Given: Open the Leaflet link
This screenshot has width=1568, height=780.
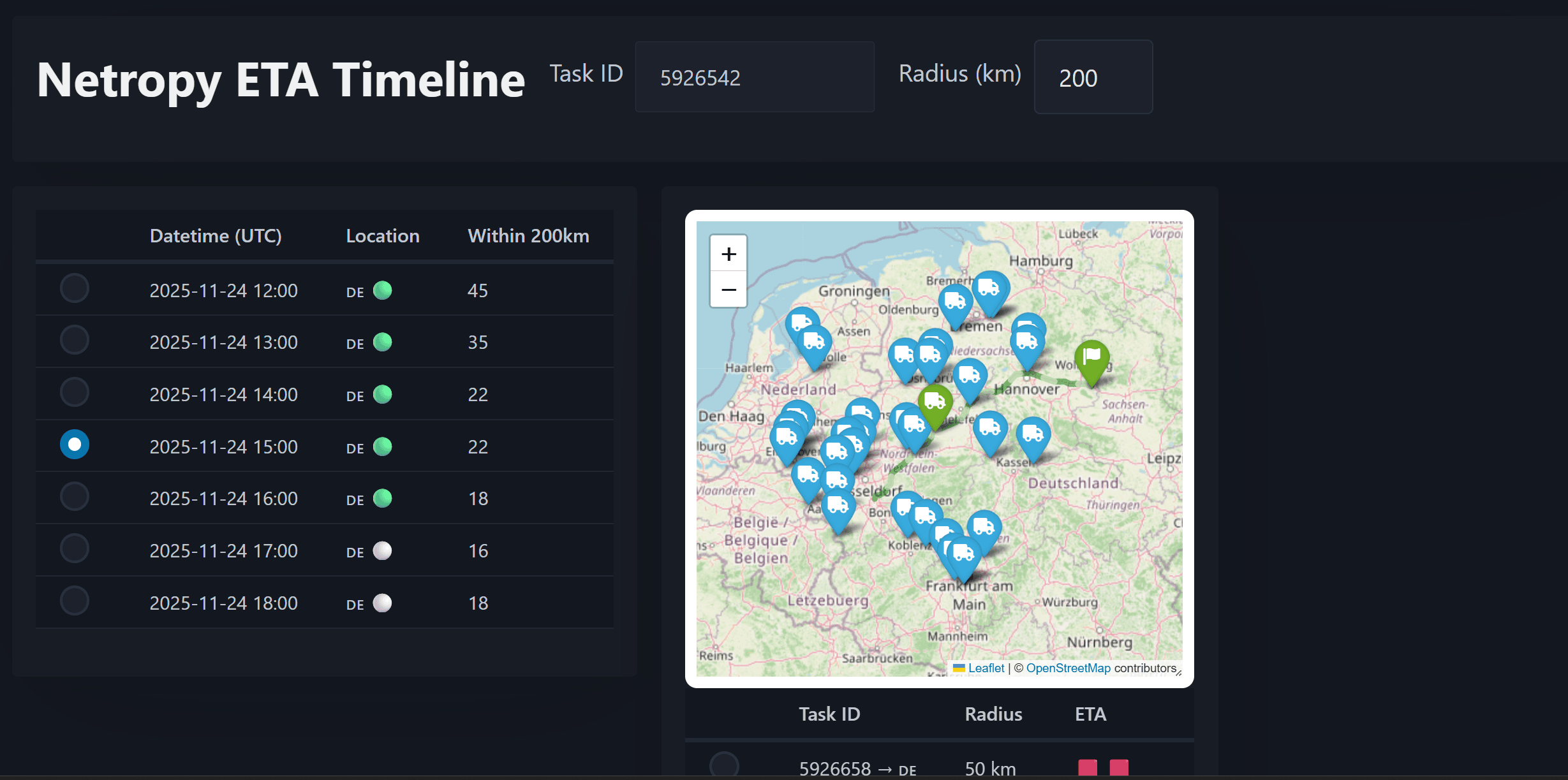Looking at the screenshot, I should point(986,668).
